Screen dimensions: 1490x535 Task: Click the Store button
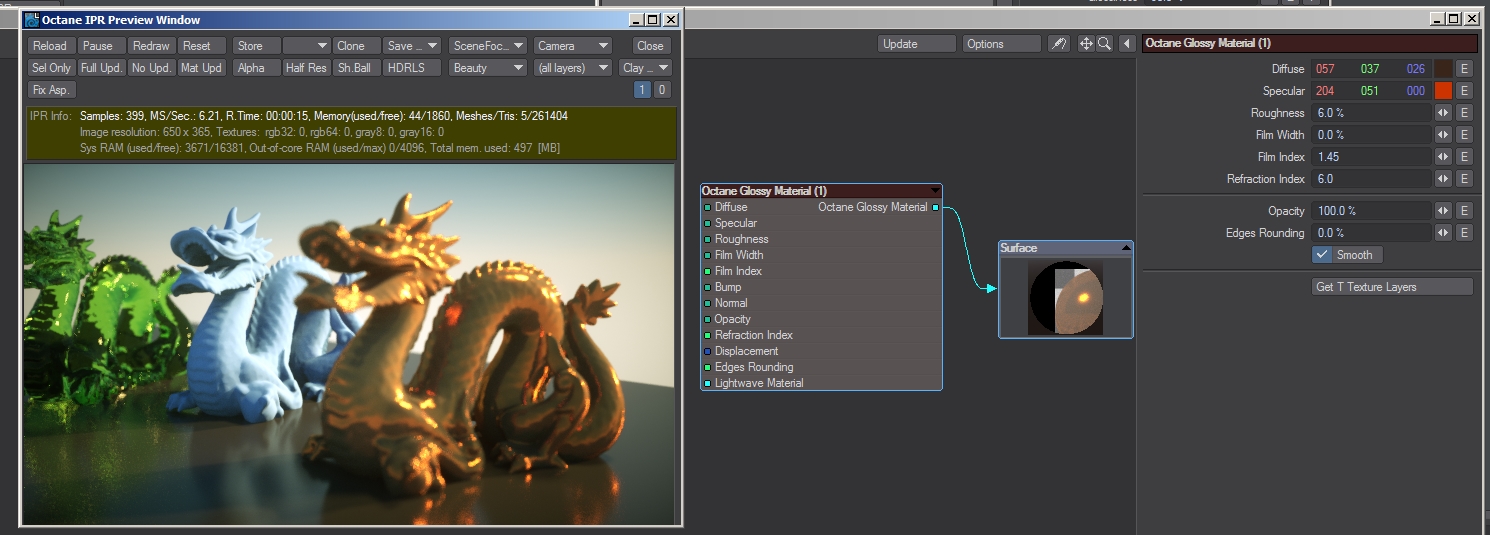pos(256,46)
